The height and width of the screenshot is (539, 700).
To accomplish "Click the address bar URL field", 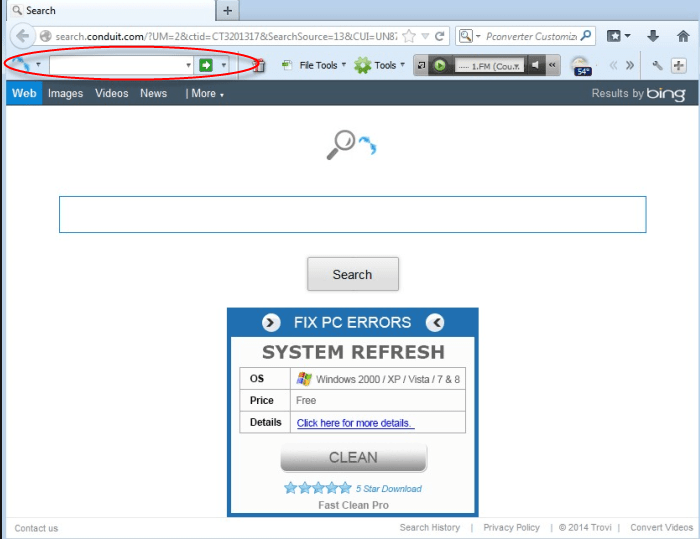I will click(x=226, y=36).
